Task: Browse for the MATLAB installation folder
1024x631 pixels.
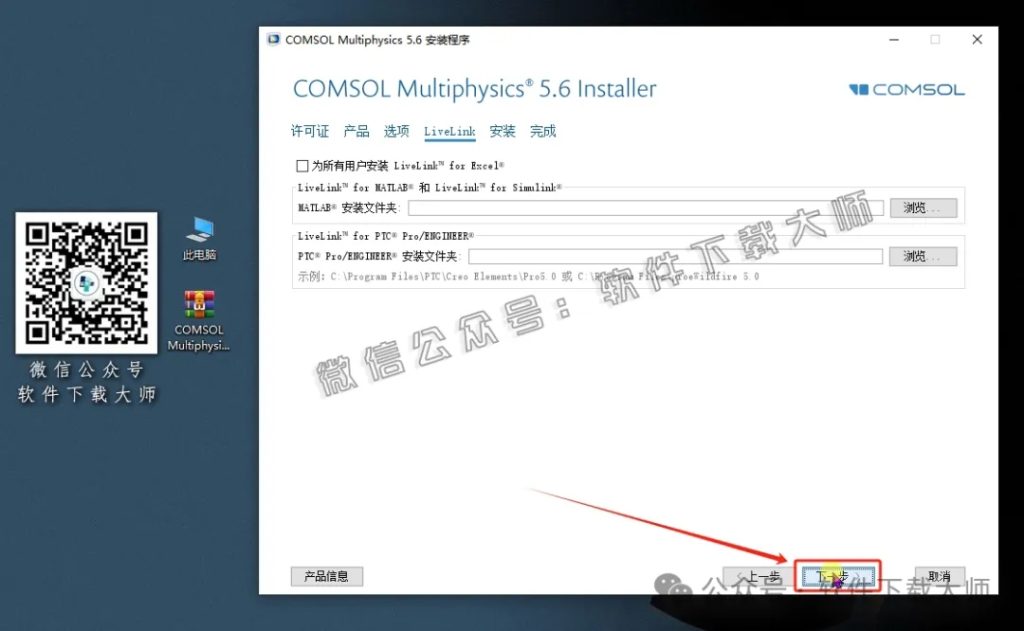Action: (x=922, y=207)
